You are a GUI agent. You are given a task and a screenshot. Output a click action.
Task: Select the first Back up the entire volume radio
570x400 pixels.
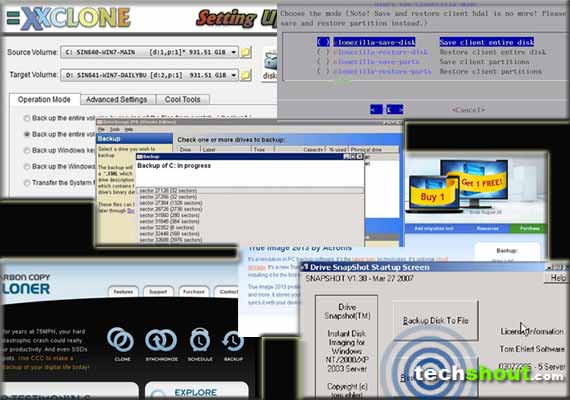(27, 118)
